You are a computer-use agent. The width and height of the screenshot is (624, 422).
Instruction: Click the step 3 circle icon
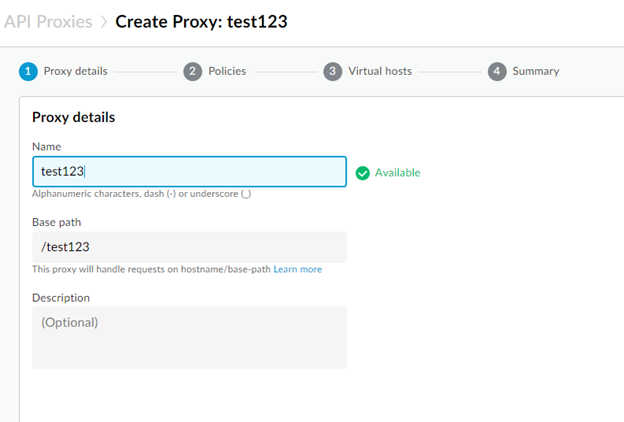332,71
